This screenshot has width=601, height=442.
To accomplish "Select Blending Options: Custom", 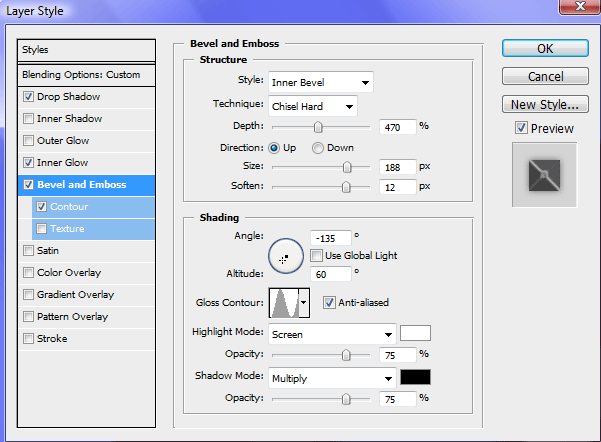I will (86, 75).
